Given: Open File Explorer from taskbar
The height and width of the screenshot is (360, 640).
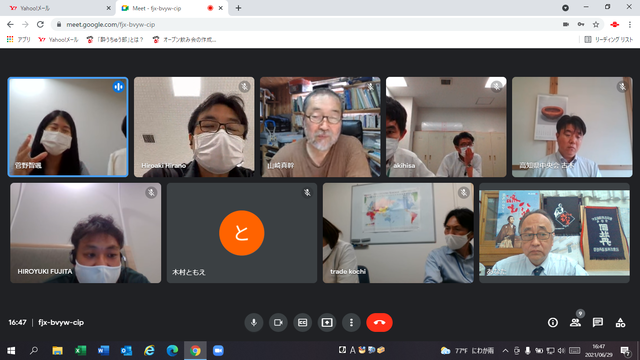Looking at the screenshot, I should coord(57,351).
